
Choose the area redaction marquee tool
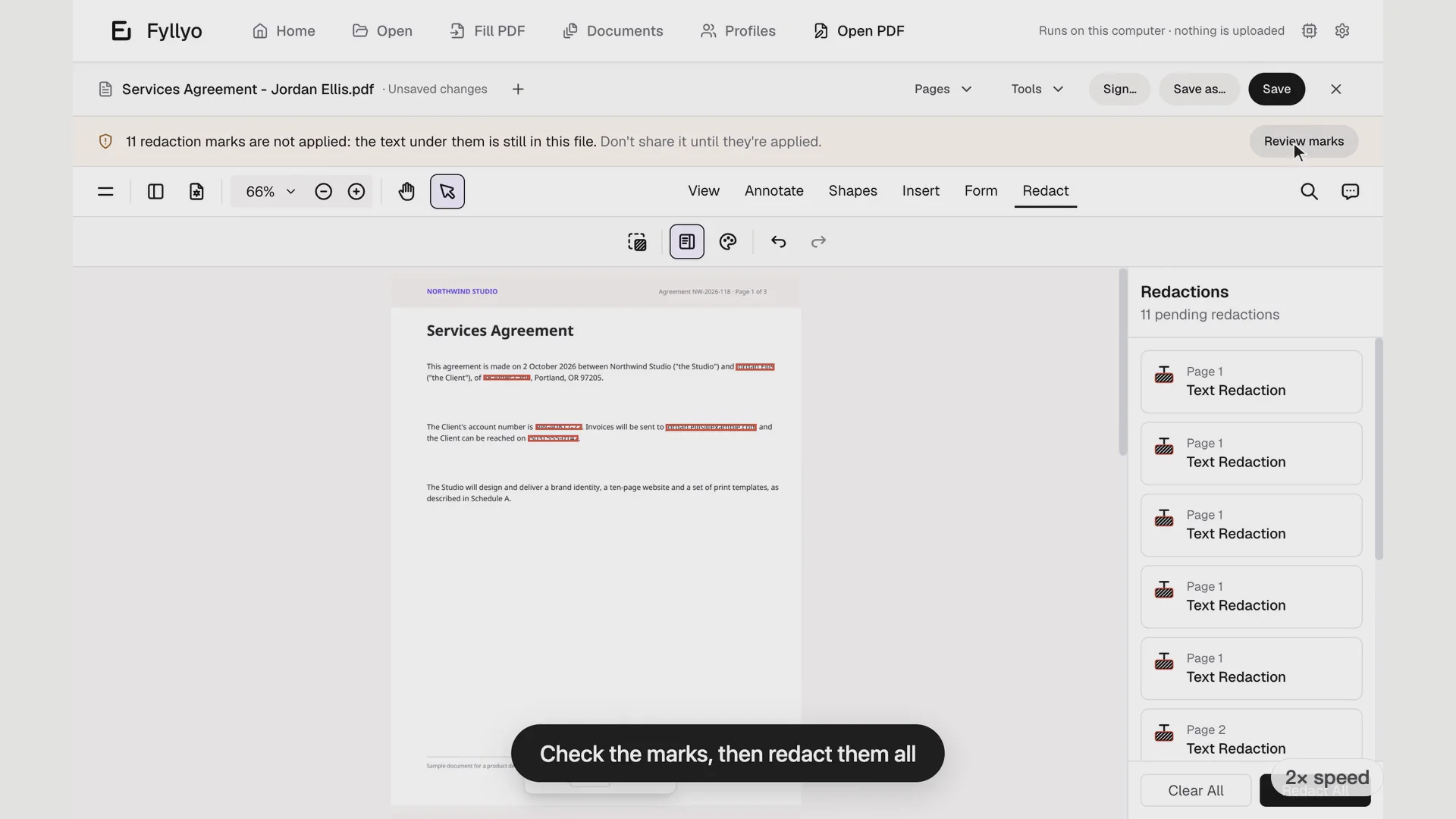click(637, 242)
